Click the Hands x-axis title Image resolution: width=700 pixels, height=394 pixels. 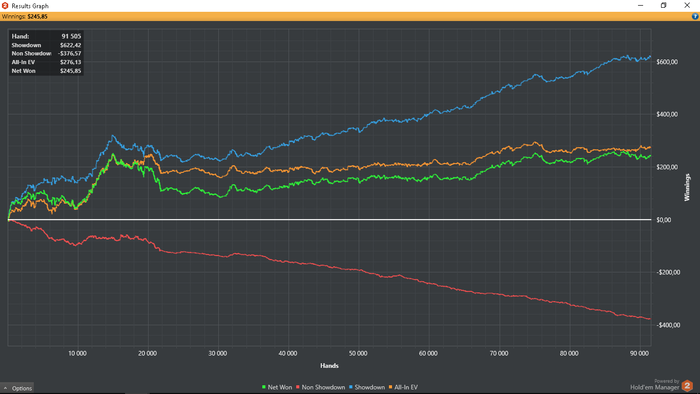329,366
